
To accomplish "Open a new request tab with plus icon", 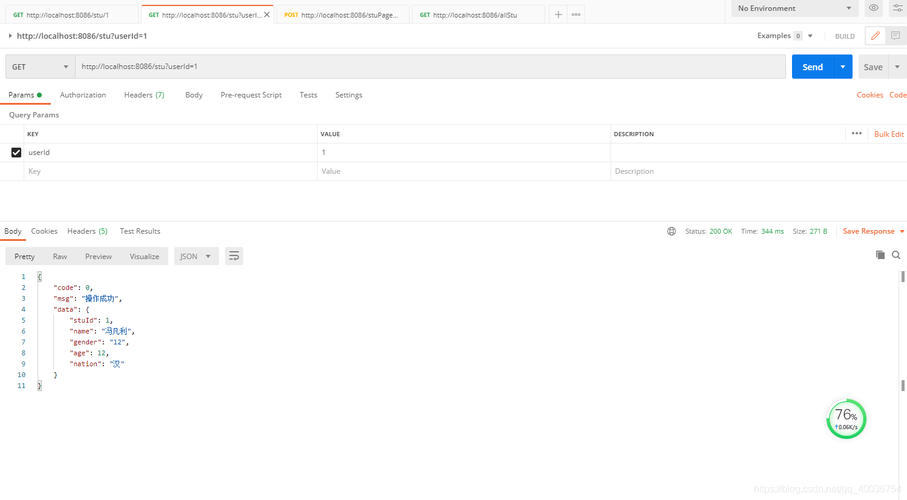I will tap(558, 14).
